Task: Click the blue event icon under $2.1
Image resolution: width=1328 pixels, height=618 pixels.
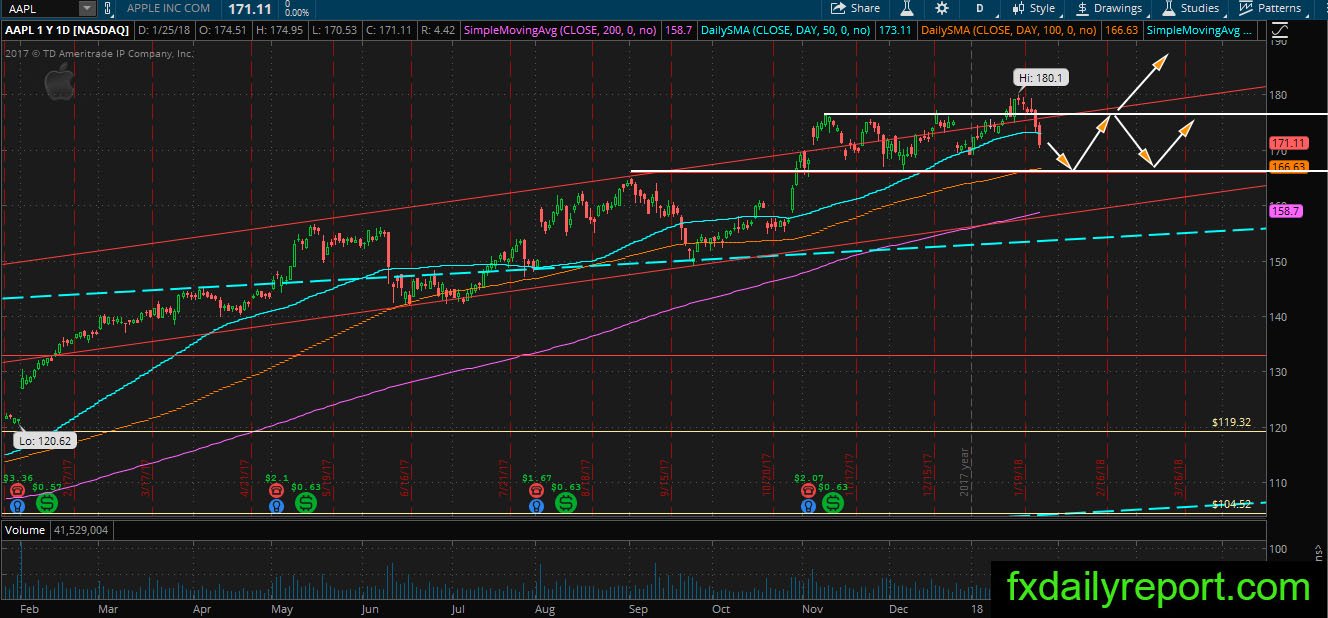Action: click(x=278, y=506)
